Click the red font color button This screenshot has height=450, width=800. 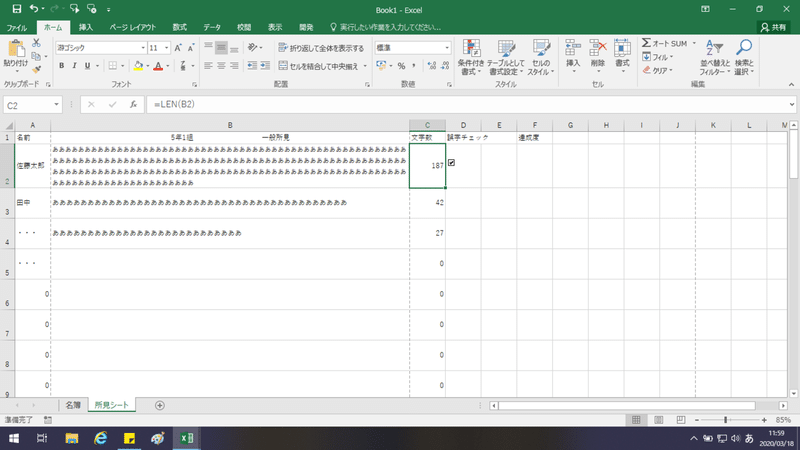click(158, 66)
